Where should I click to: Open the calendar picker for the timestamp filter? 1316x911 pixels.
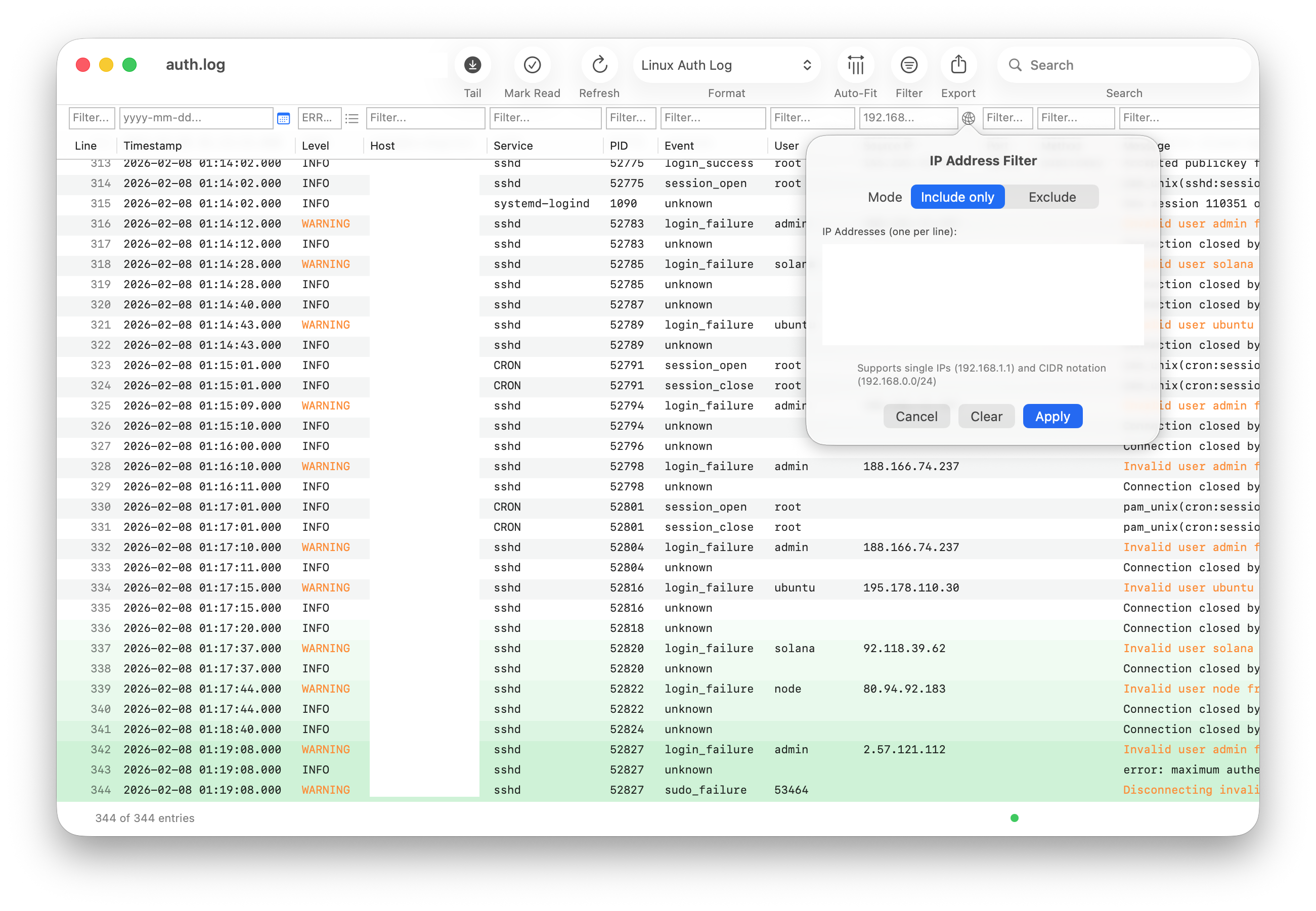pyautogui.click(x=283, y=118)
